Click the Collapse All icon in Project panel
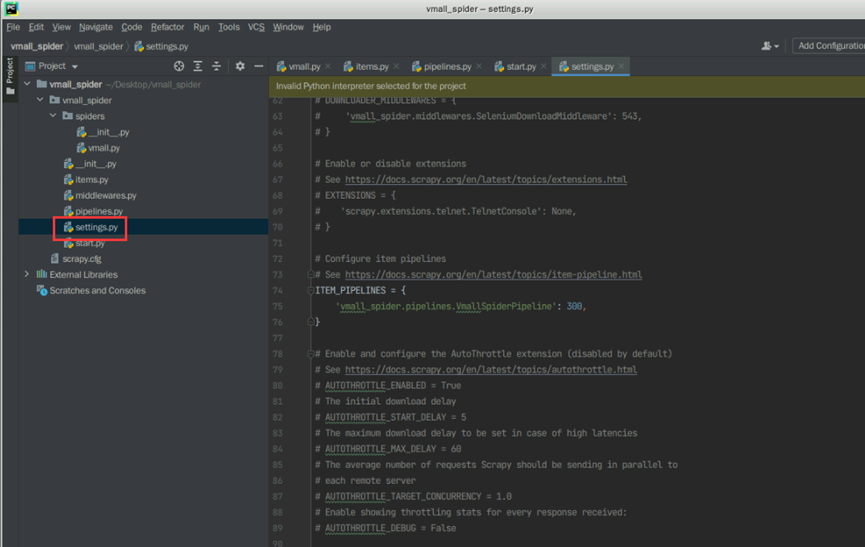Screen dimensions: 865x547 click(x=216, y=66)
